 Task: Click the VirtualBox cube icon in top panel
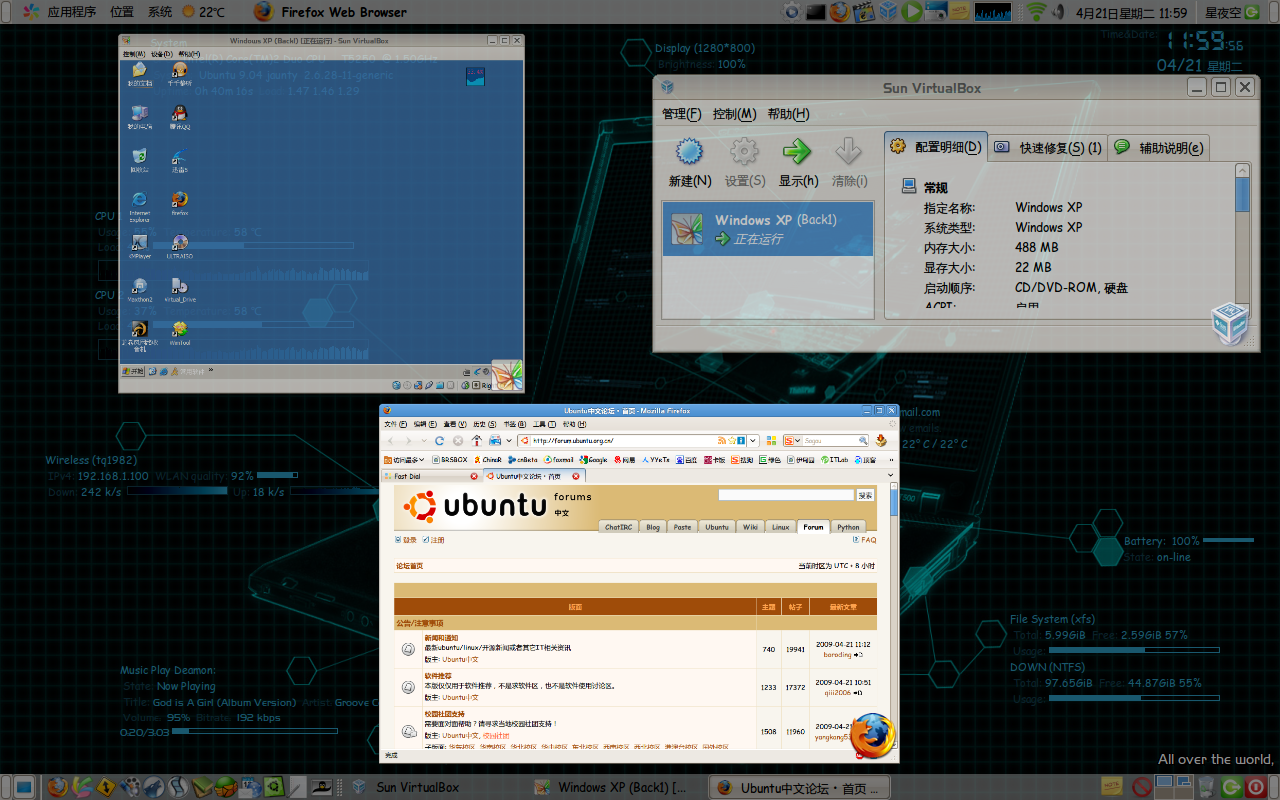pos(889,12)
